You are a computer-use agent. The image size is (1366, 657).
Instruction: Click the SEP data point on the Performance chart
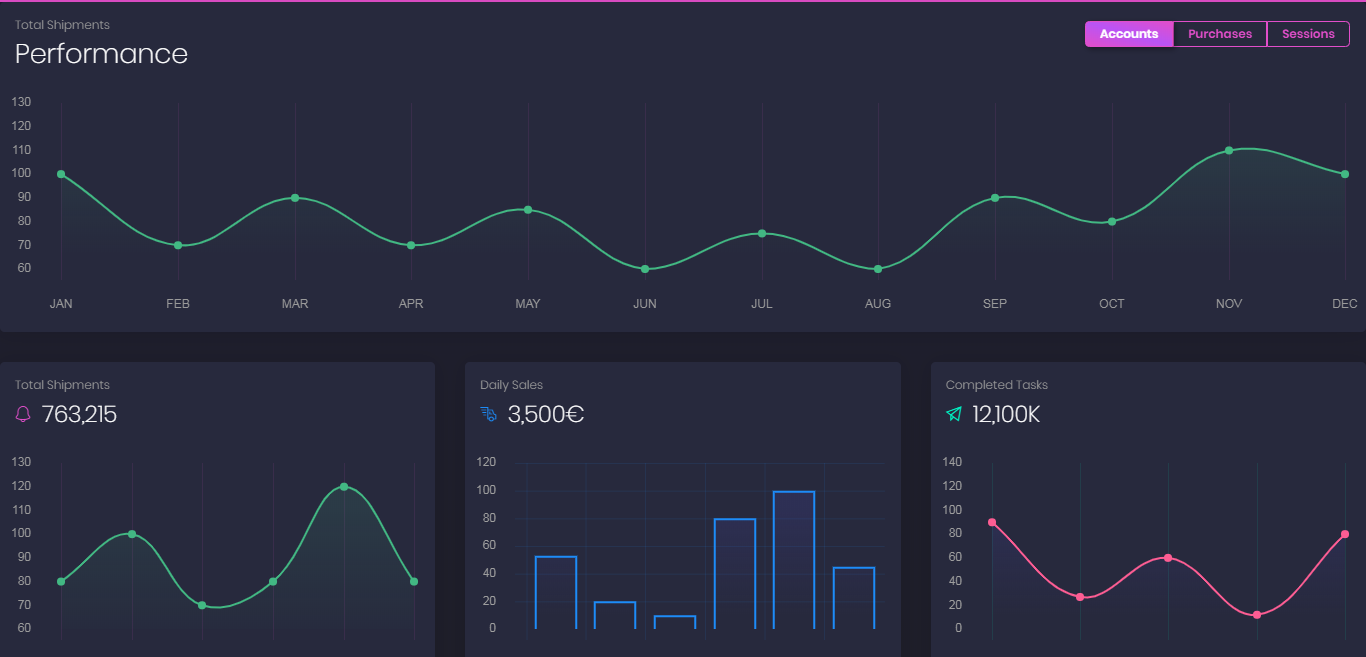point(995,198)
